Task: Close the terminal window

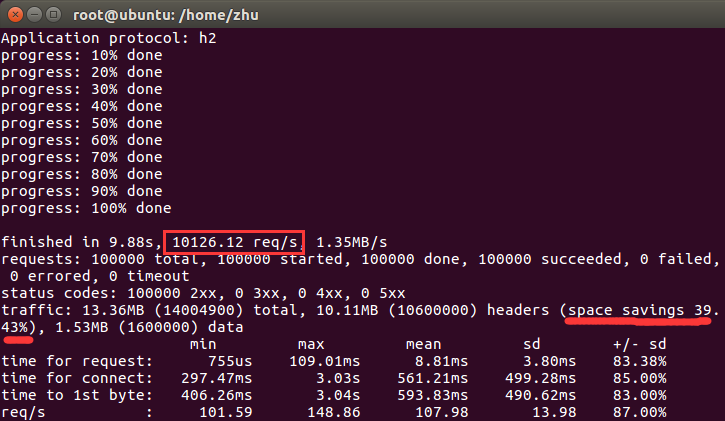Action: click(15, 15)
